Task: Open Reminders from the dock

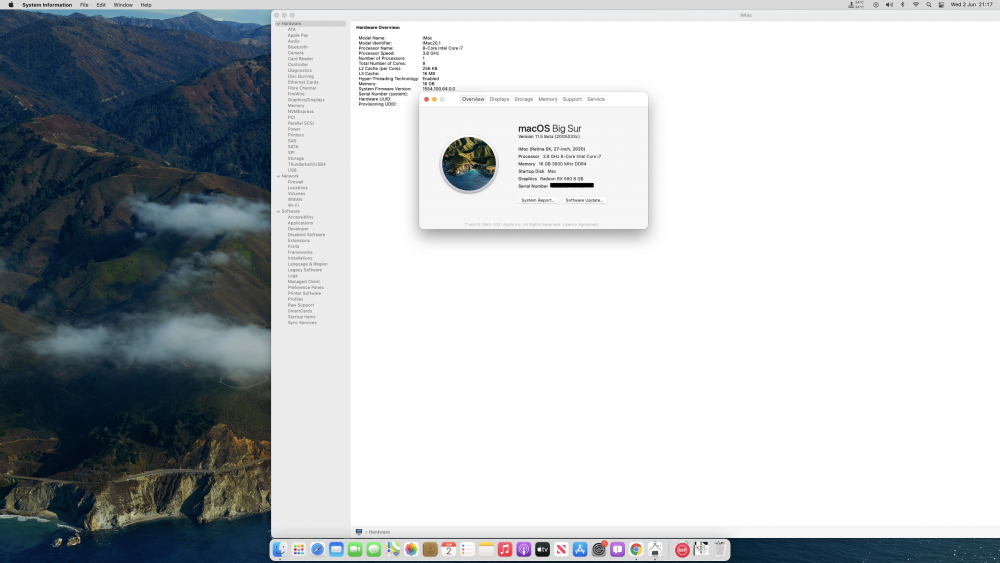Action: click(x=467, y=549)
